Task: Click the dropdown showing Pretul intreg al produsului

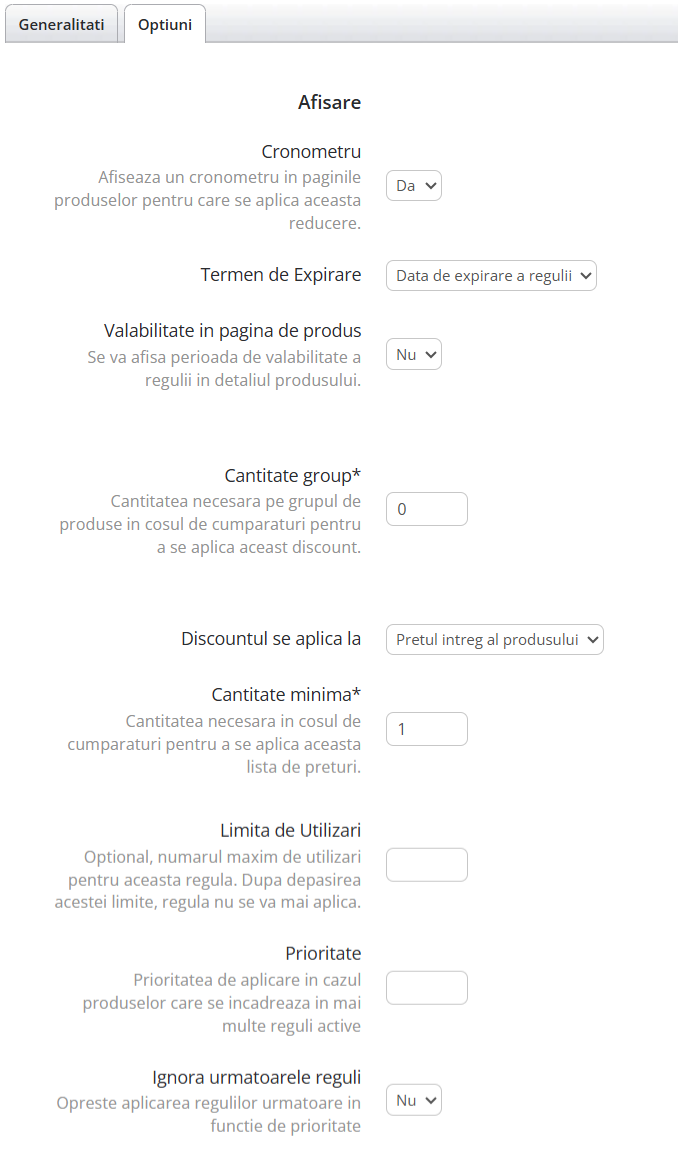Action: [x=494, y=639]
